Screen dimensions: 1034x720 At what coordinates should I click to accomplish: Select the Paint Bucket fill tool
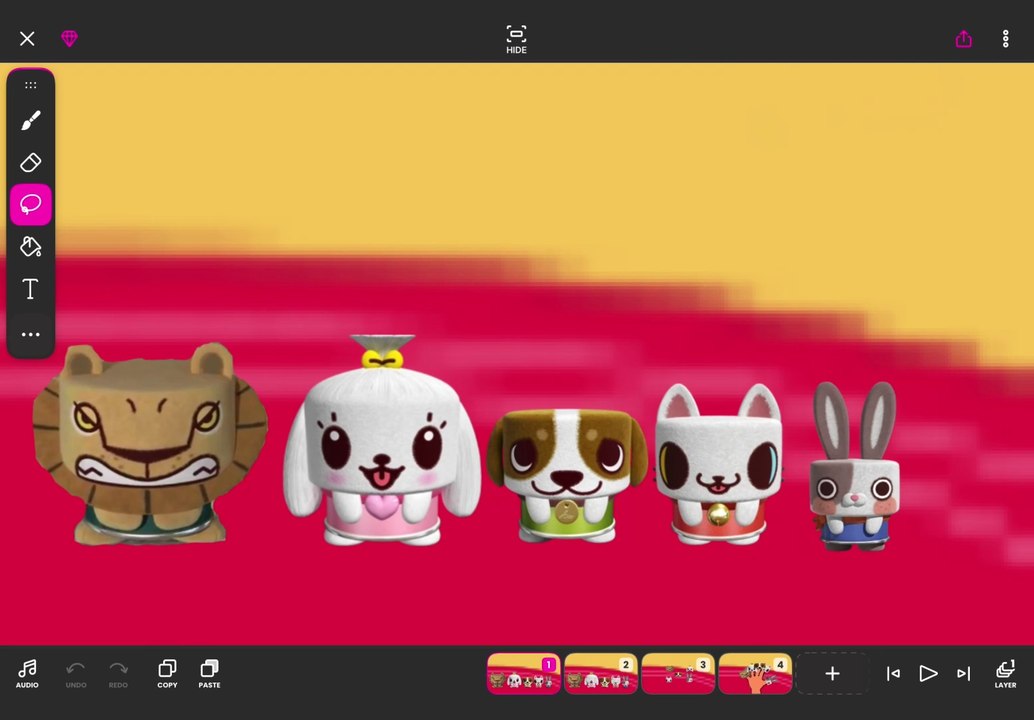coord(30,247)
